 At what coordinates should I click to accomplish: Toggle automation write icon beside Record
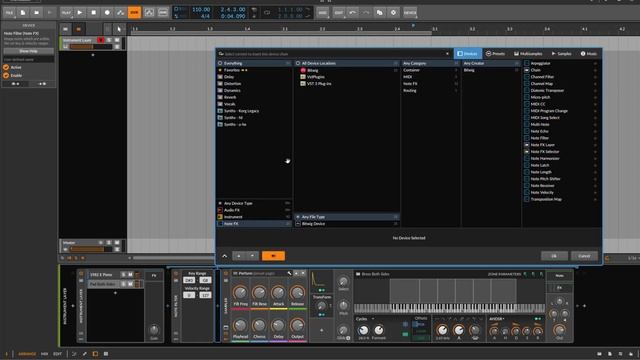pyautogui.click(x=120, y=13)
